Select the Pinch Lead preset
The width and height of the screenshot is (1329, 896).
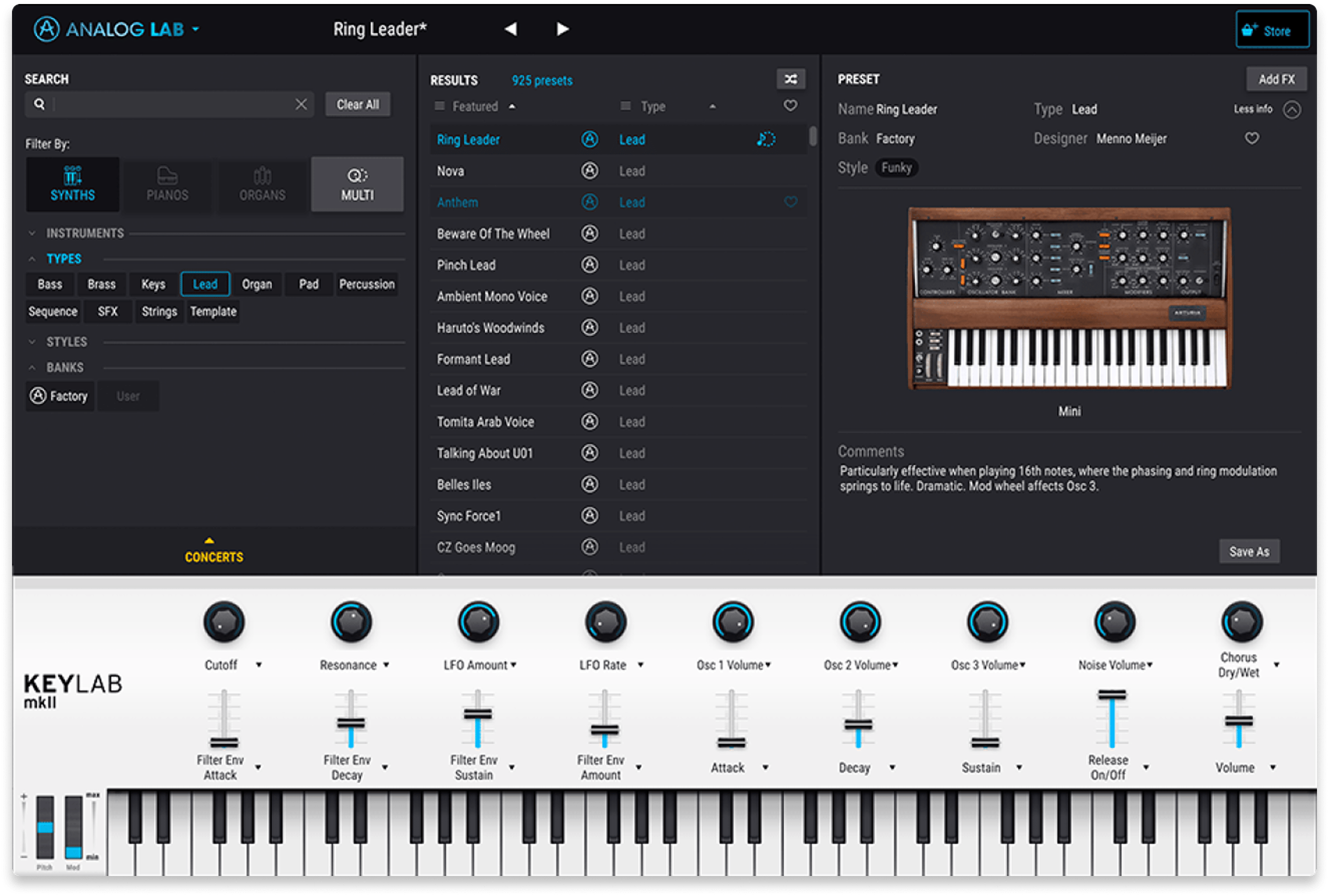466,265
